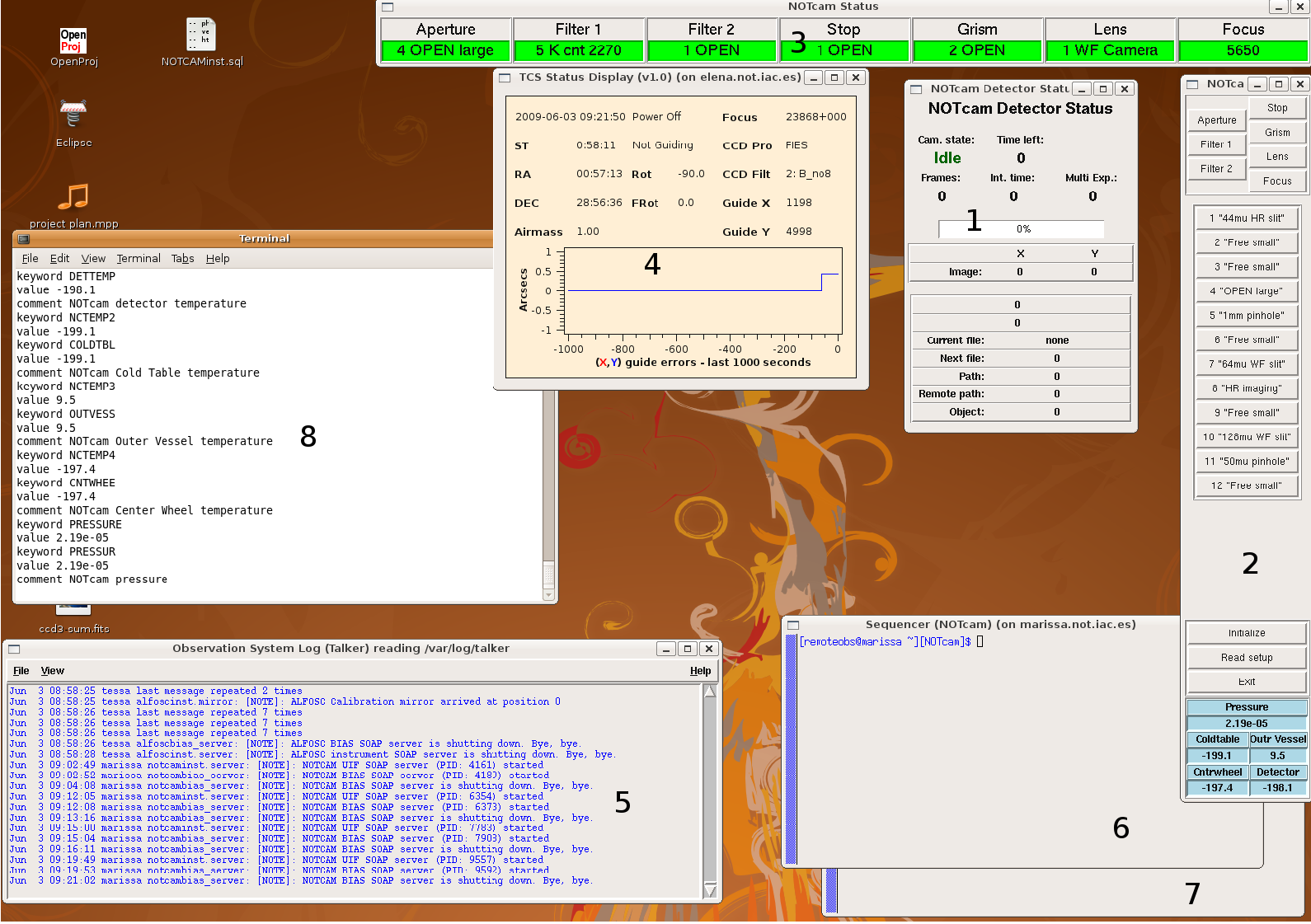The width and height of the screenshot is (1311, 924).
Task: Open File menu in Observation System Log
Action: click(21, 671)
